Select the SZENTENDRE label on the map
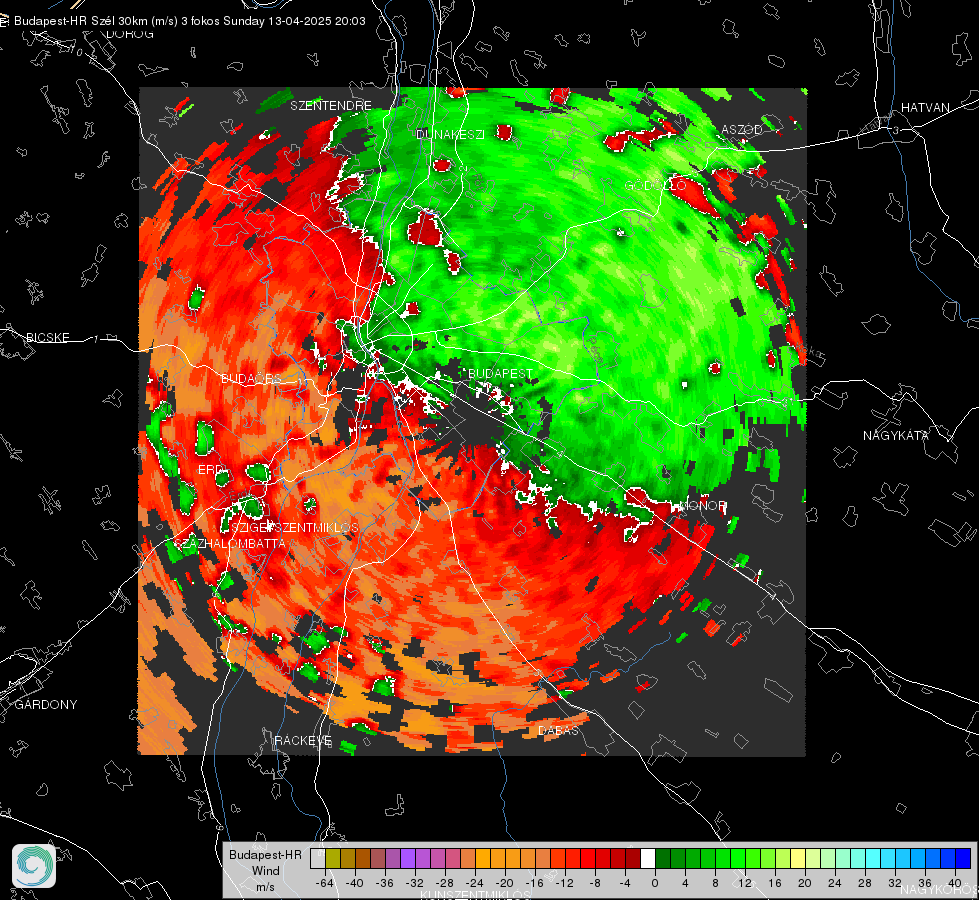Image resolution: width=979 pixels, height=900 pixels. pyautogui.click(x=331, y=106)
